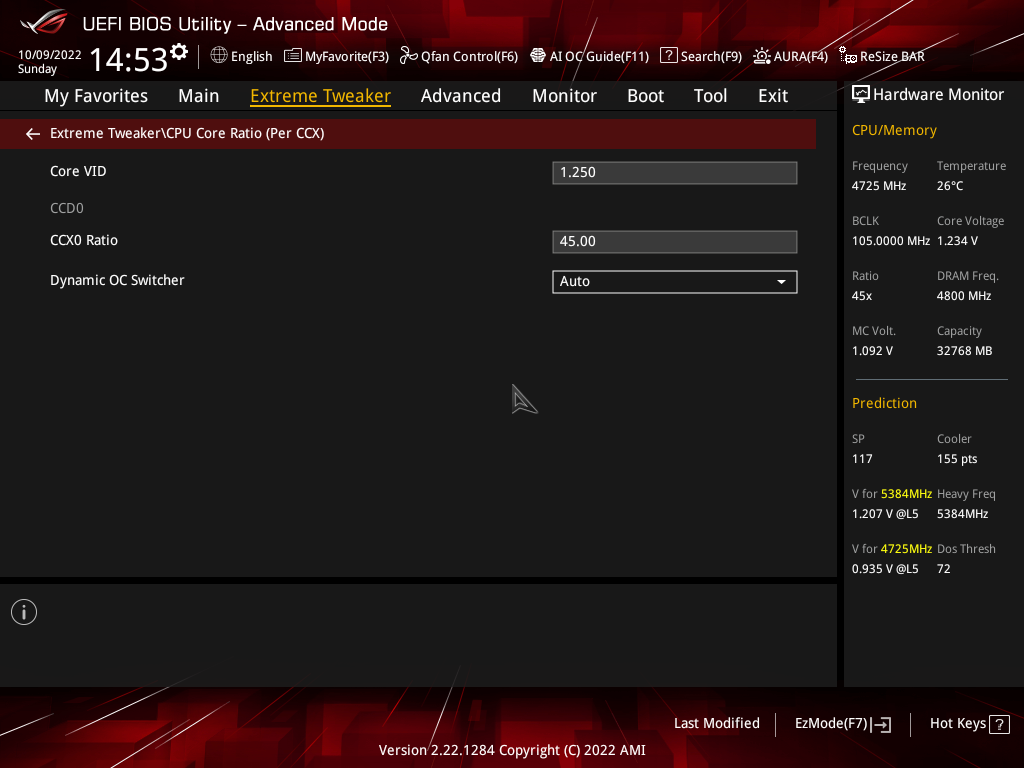
Task: Click the Hardware Monitor title
Action: 938,95
